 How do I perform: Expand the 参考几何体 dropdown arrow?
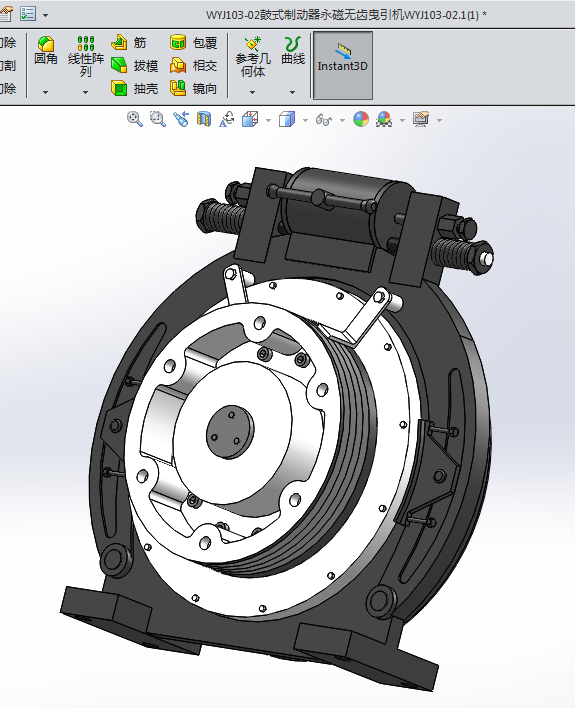(x=252, y=92)
